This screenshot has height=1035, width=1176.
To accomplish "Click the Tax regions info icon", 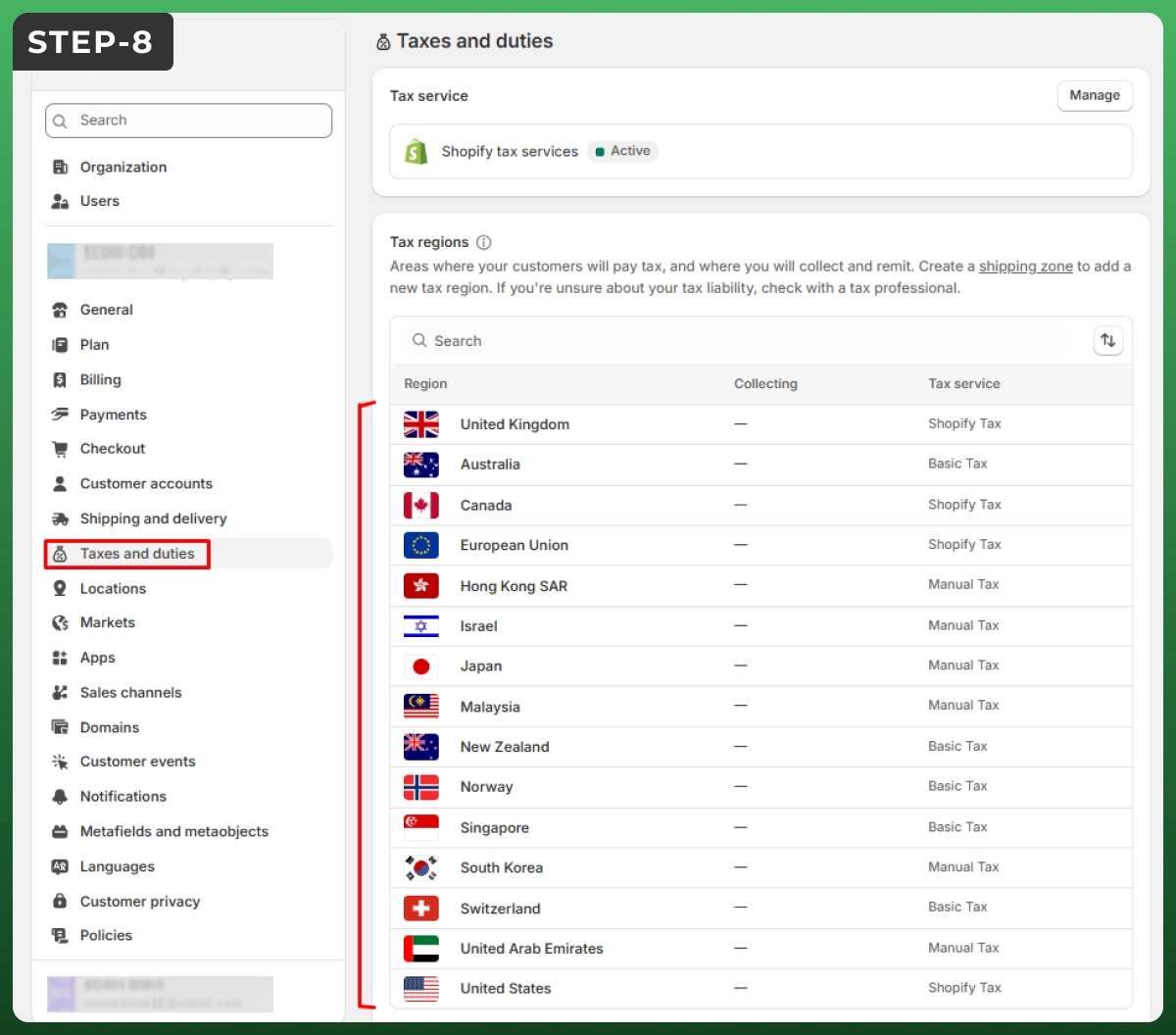I will [484, 242].
